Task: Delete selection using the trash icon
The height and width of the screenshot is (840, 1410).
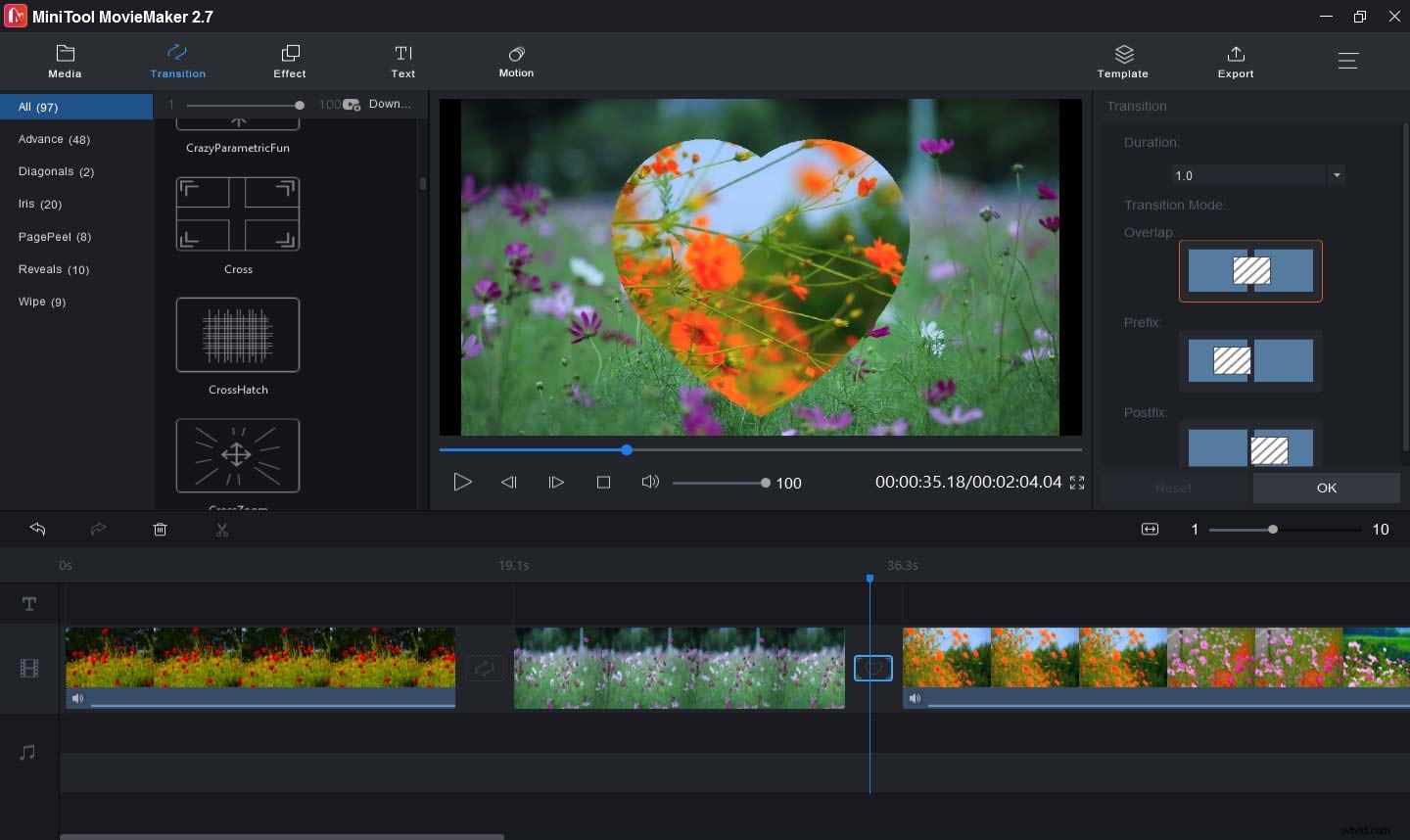Action: (161, 530)
